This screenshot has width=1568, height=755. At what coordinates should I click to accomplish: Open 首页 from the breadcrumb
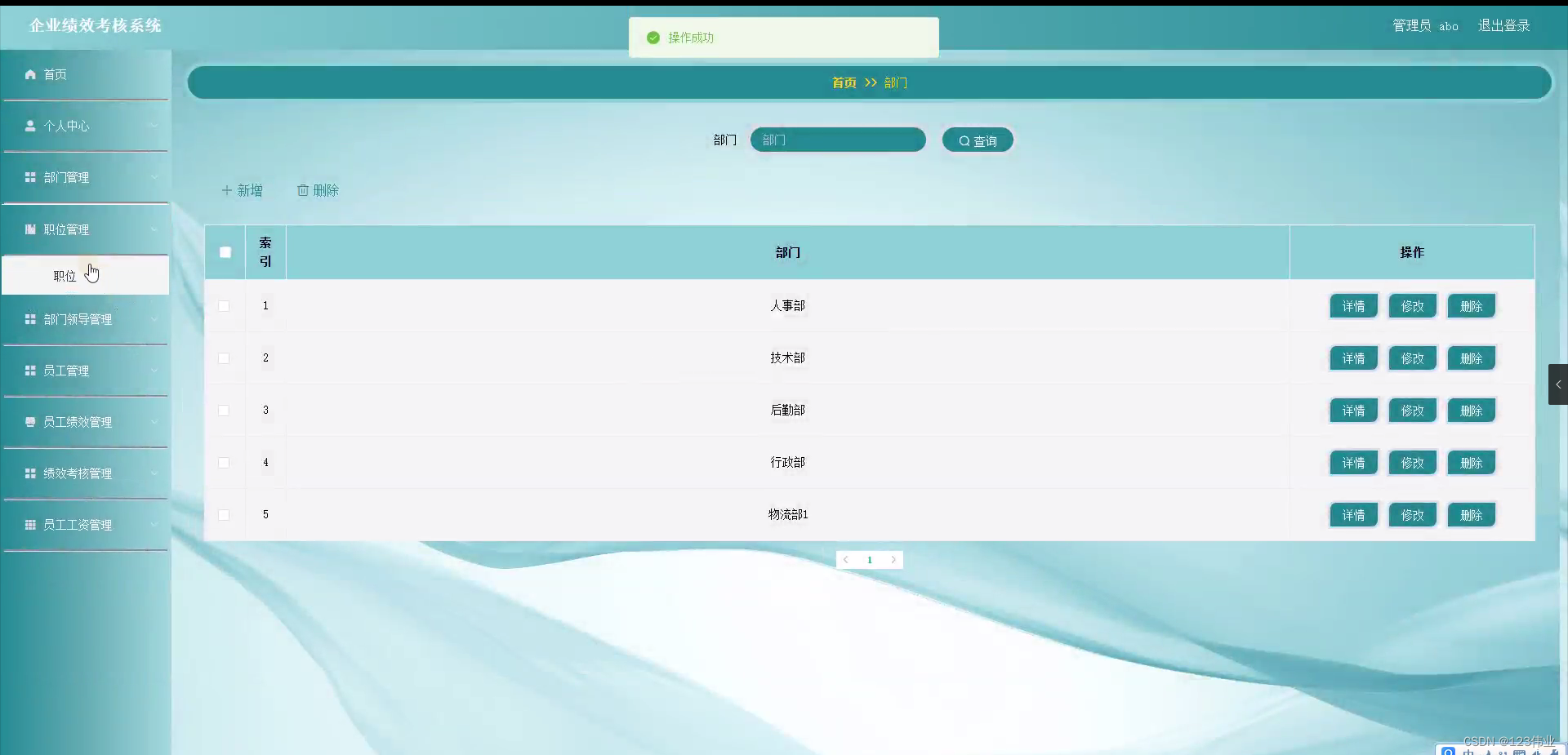coord(843,82)
